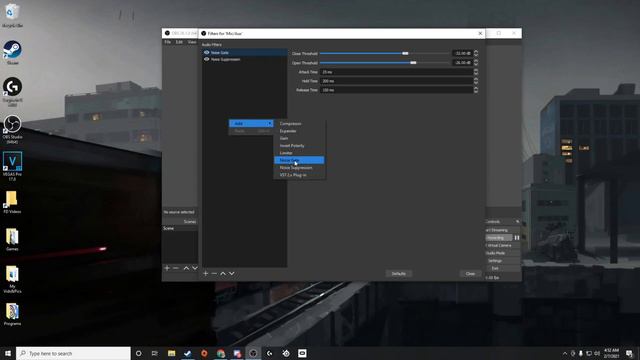Click the Attack Time input field

(x=396, y=72)
